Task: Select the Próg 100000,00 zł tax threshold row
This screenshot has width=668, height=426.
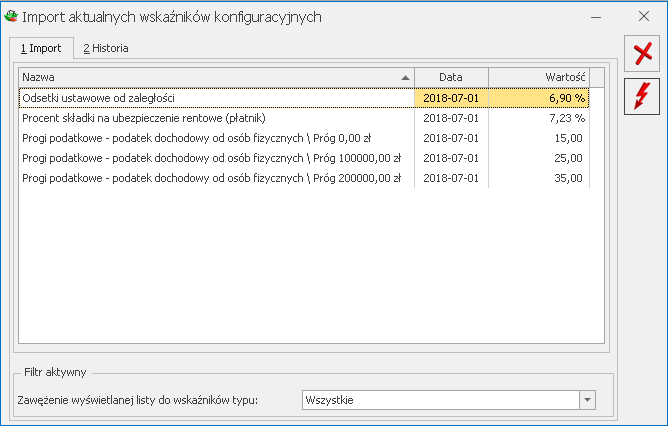Action: (x=304, y=158)
